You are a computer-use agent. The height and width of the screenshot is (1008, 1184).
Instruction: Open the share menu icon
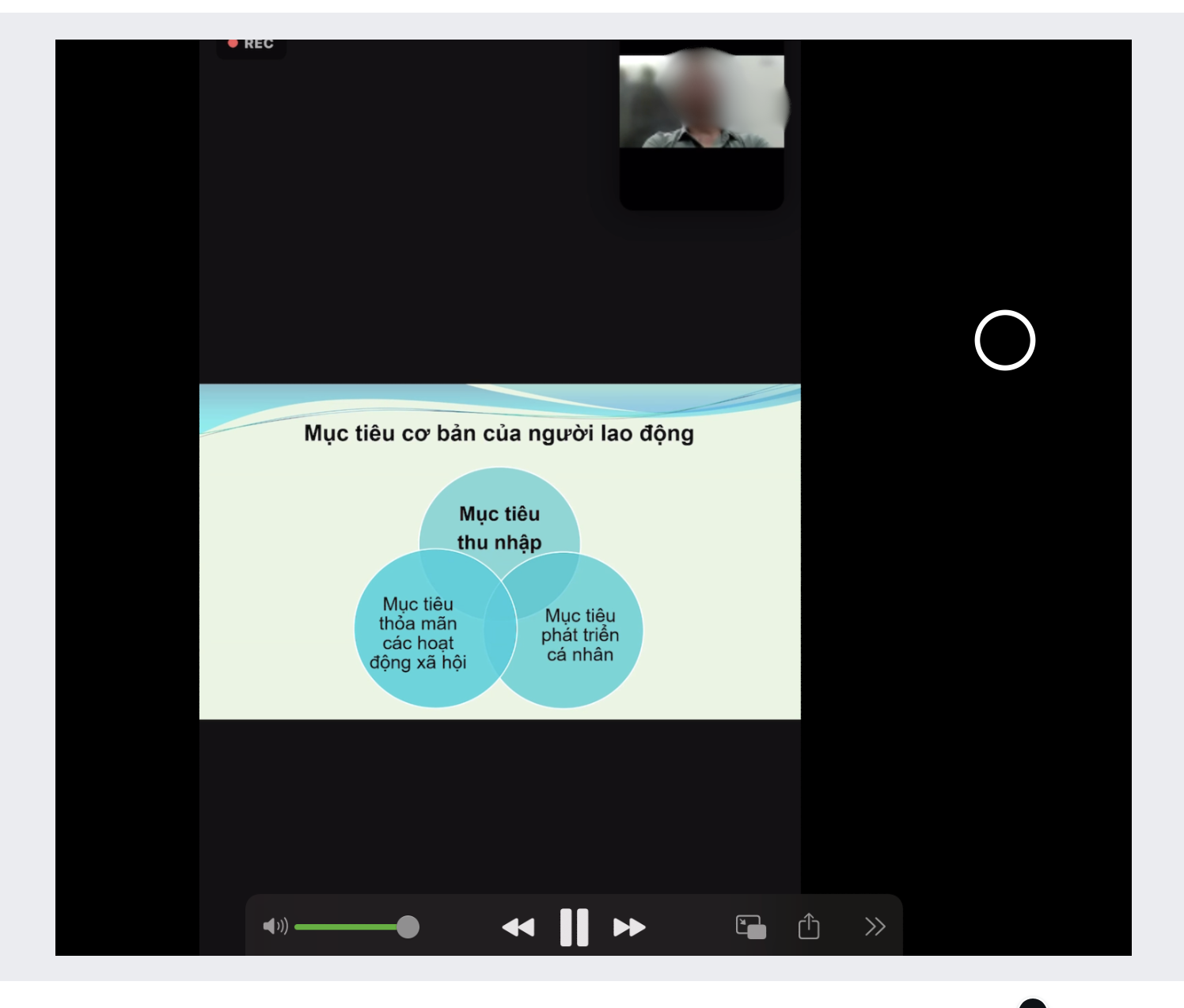[x=808, y=927]
